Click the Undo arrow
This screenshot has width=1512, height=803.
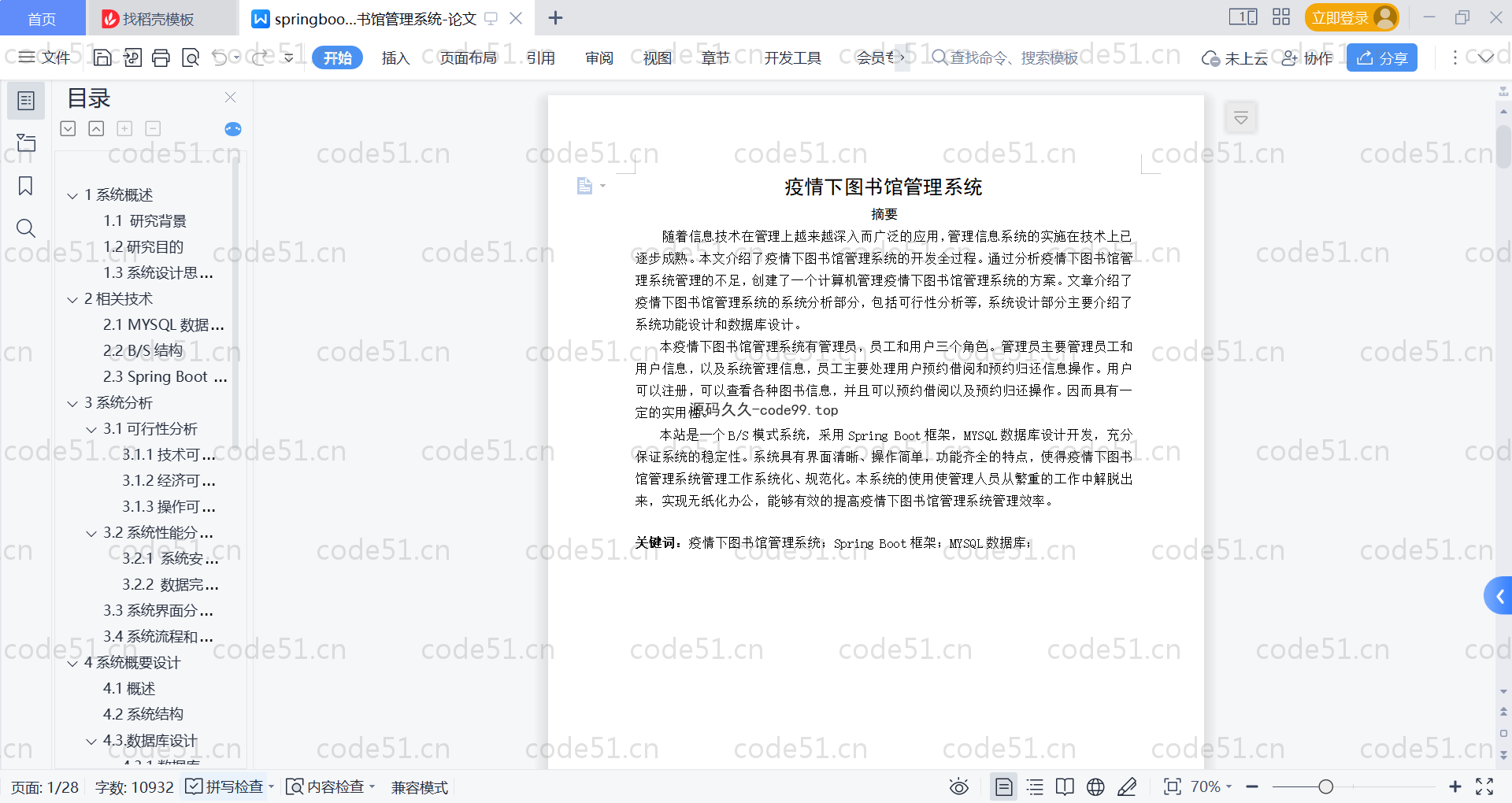click(x=220, y=57)
